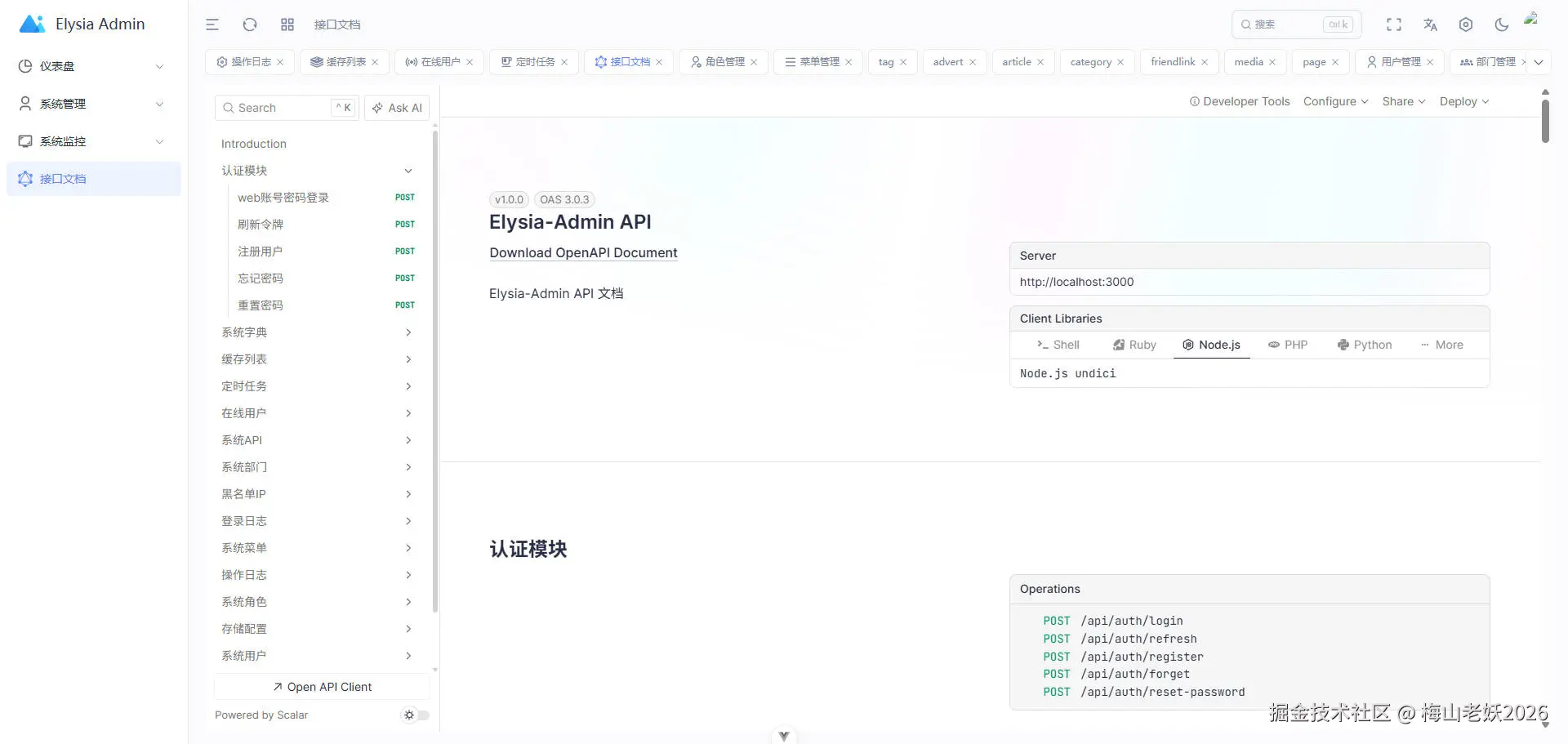The height and width of the screenshot is (744, 1568).
Task: Close the media tab
Action: [1272, 62]
